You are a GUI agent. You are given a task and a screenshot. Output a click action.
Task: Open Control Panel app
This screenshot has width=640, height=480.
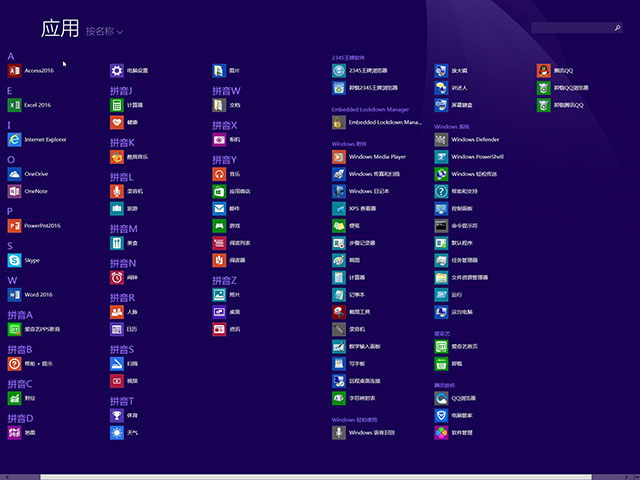pos(453,209)
